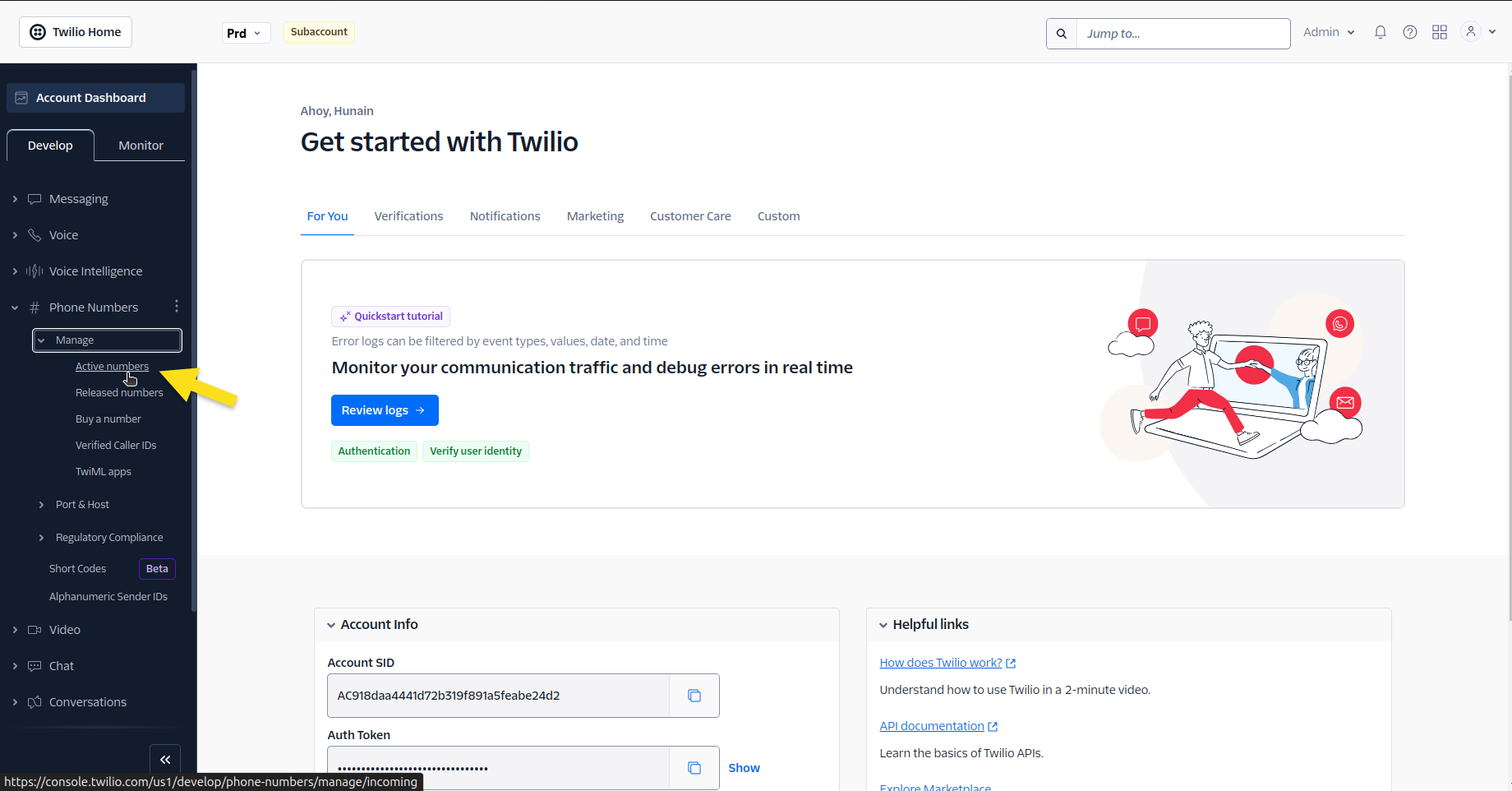Collapse the Account Info panel

pos(331,625)
